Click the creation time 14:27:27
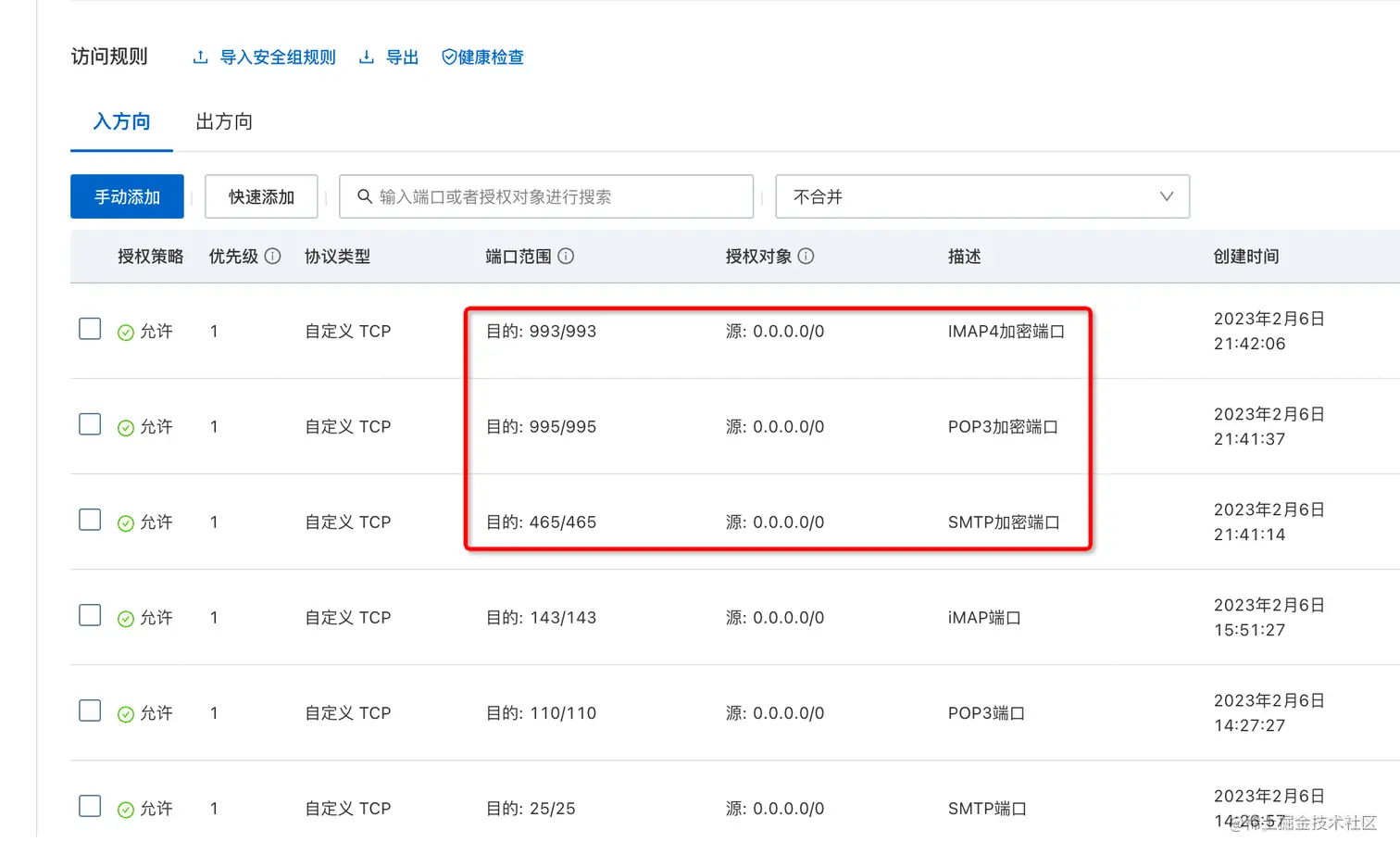The image size is (1400, 855). pos(1250,725)
